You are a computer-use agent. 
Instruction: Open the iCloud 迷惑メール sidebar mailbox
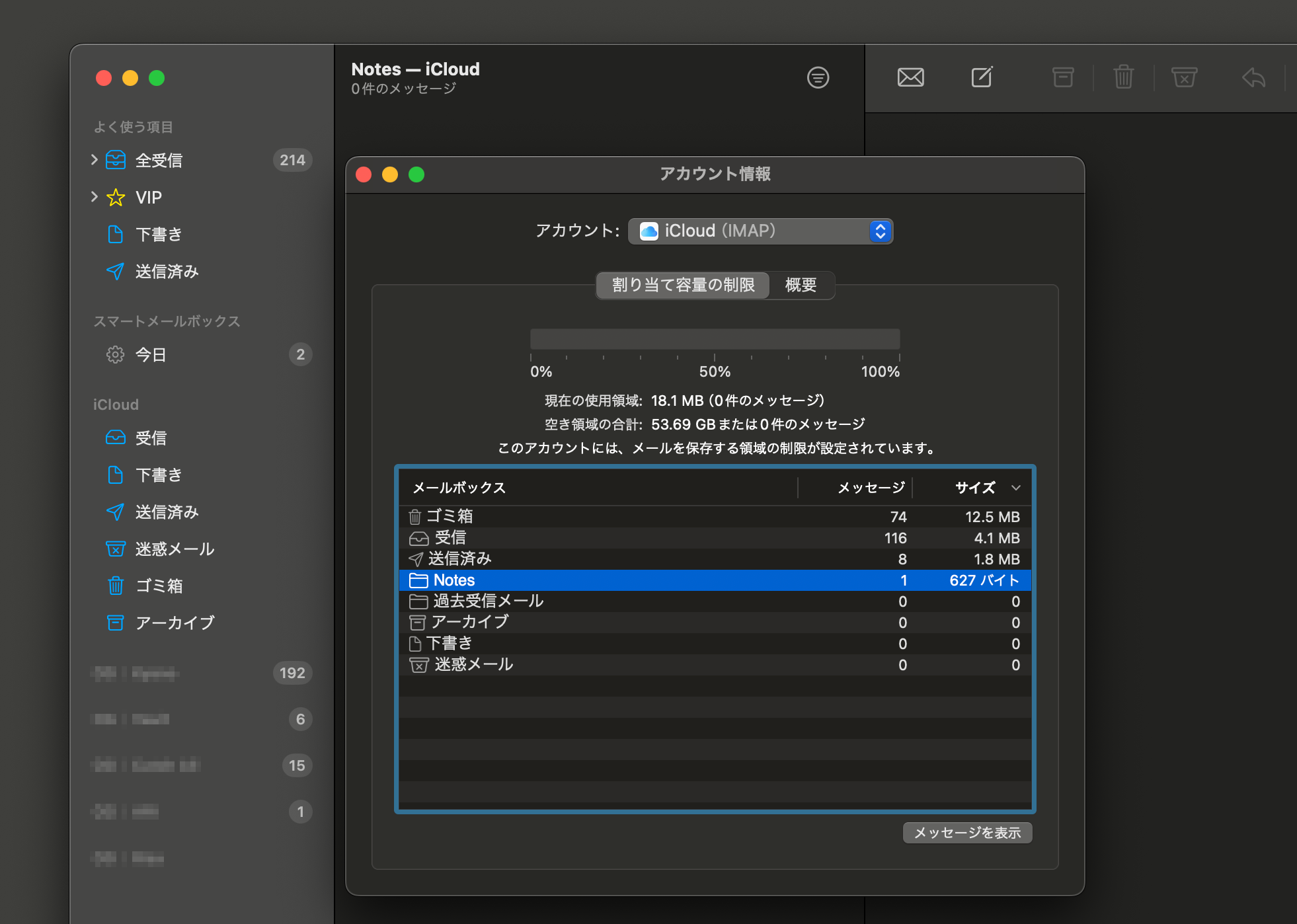(x=175, y=549)
